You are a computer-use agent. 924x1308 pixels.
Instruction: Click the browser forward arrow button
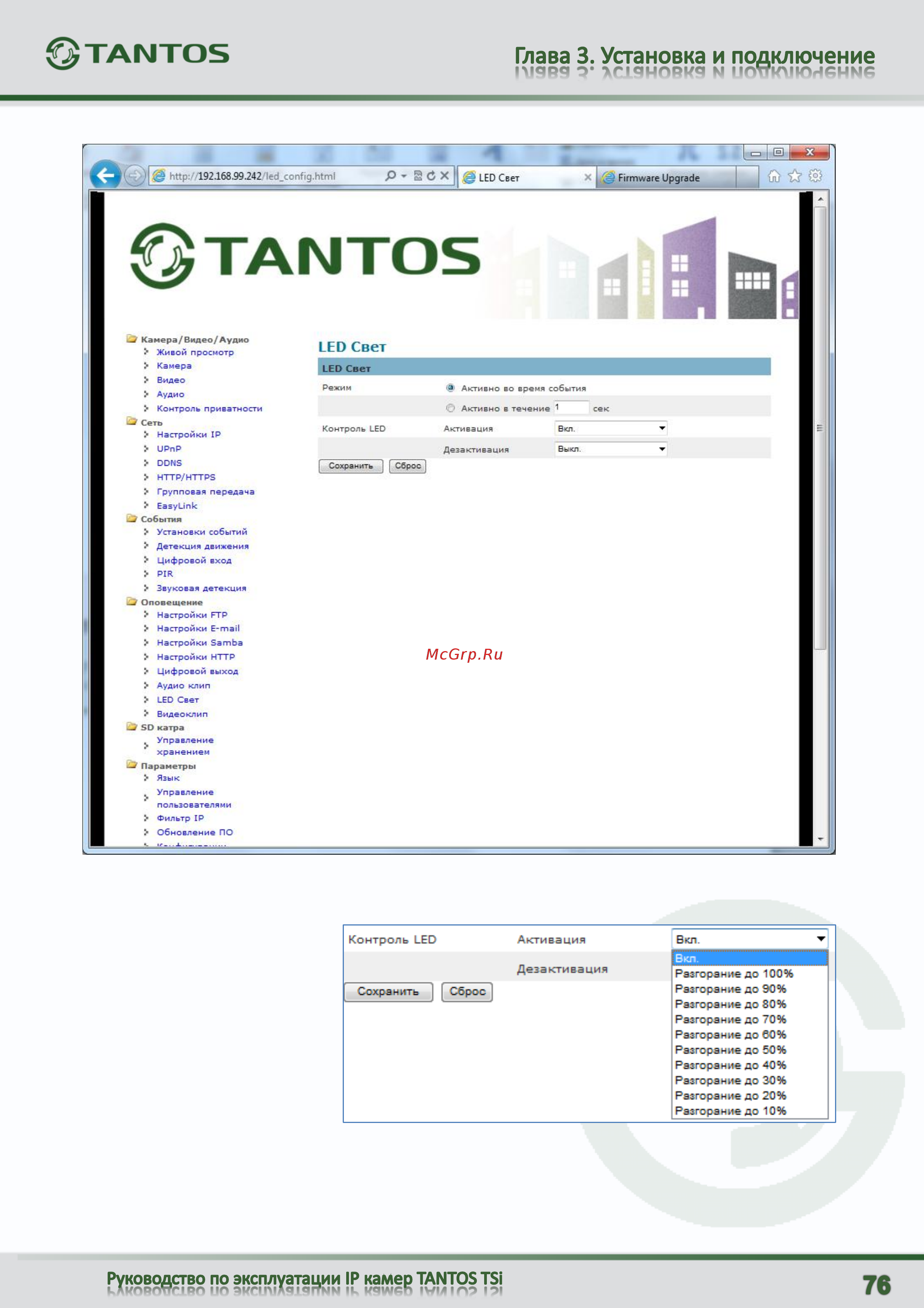coord(134,176)
